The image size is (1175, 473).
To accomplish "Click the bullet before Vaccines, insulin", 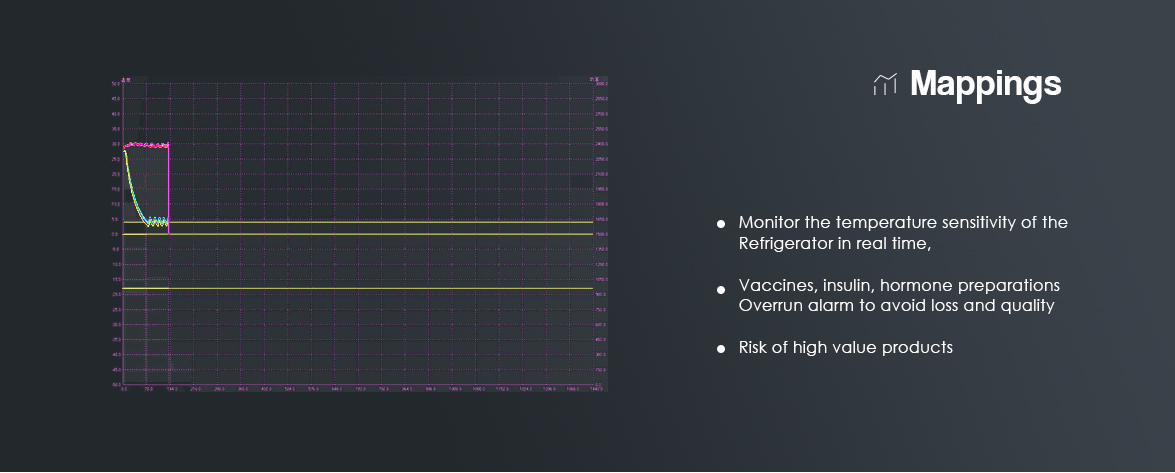I will (x=721, y=289).
